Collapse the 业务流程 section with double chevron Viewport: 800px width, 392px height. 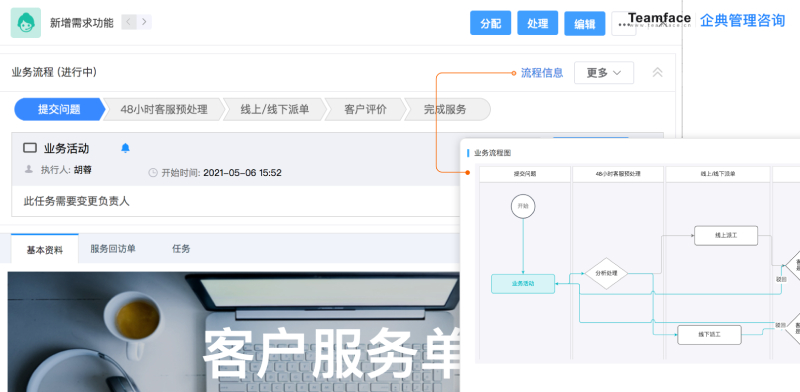pos(657,72)
